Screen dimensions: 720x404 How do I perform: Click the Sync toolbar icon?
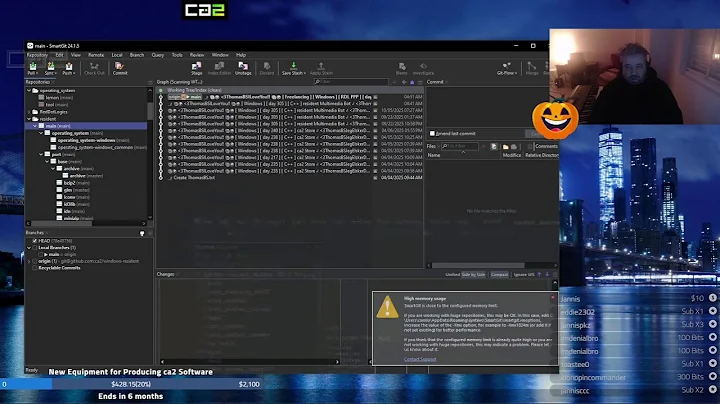point(51,68)
